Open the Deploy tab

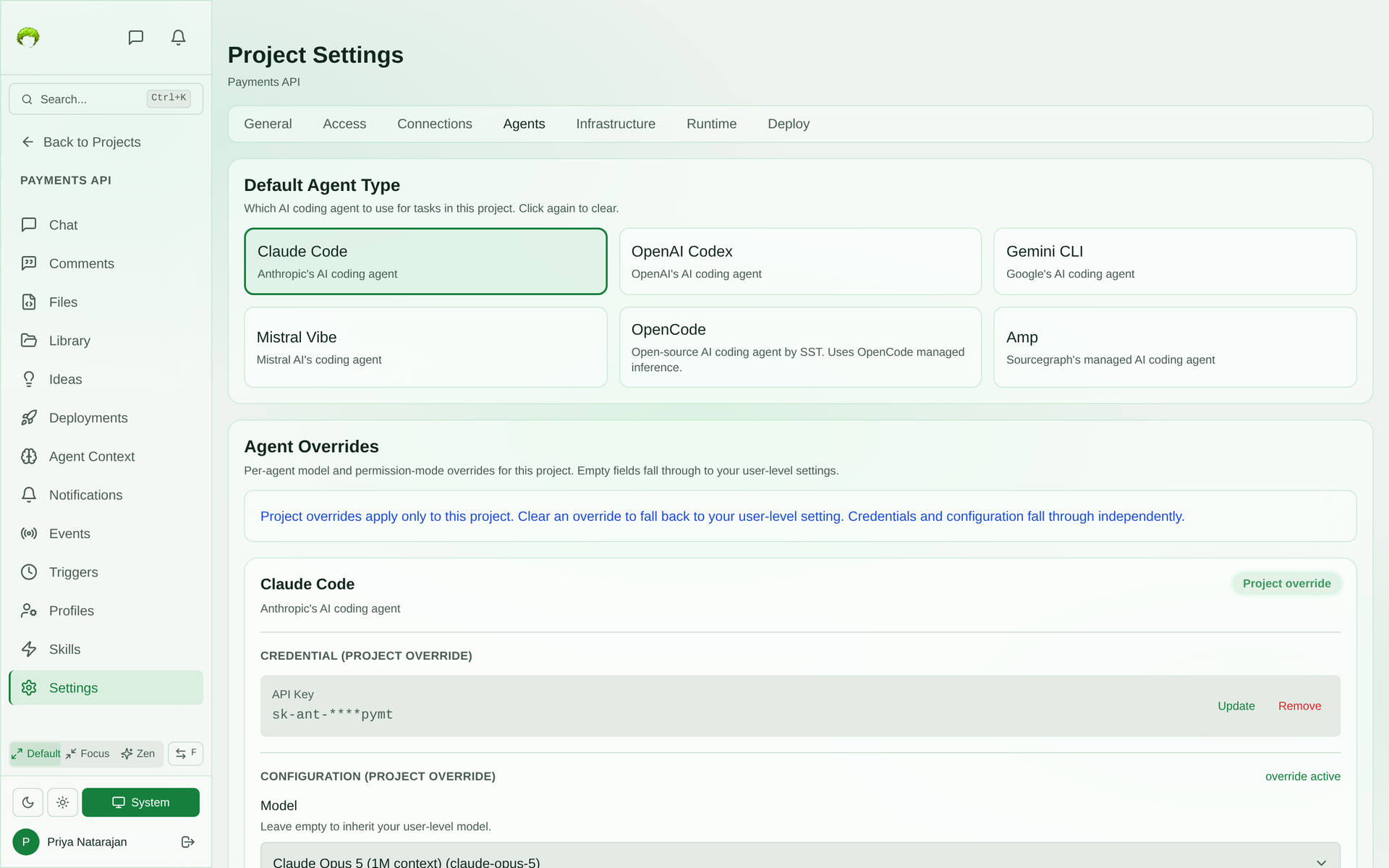point(789,124)
